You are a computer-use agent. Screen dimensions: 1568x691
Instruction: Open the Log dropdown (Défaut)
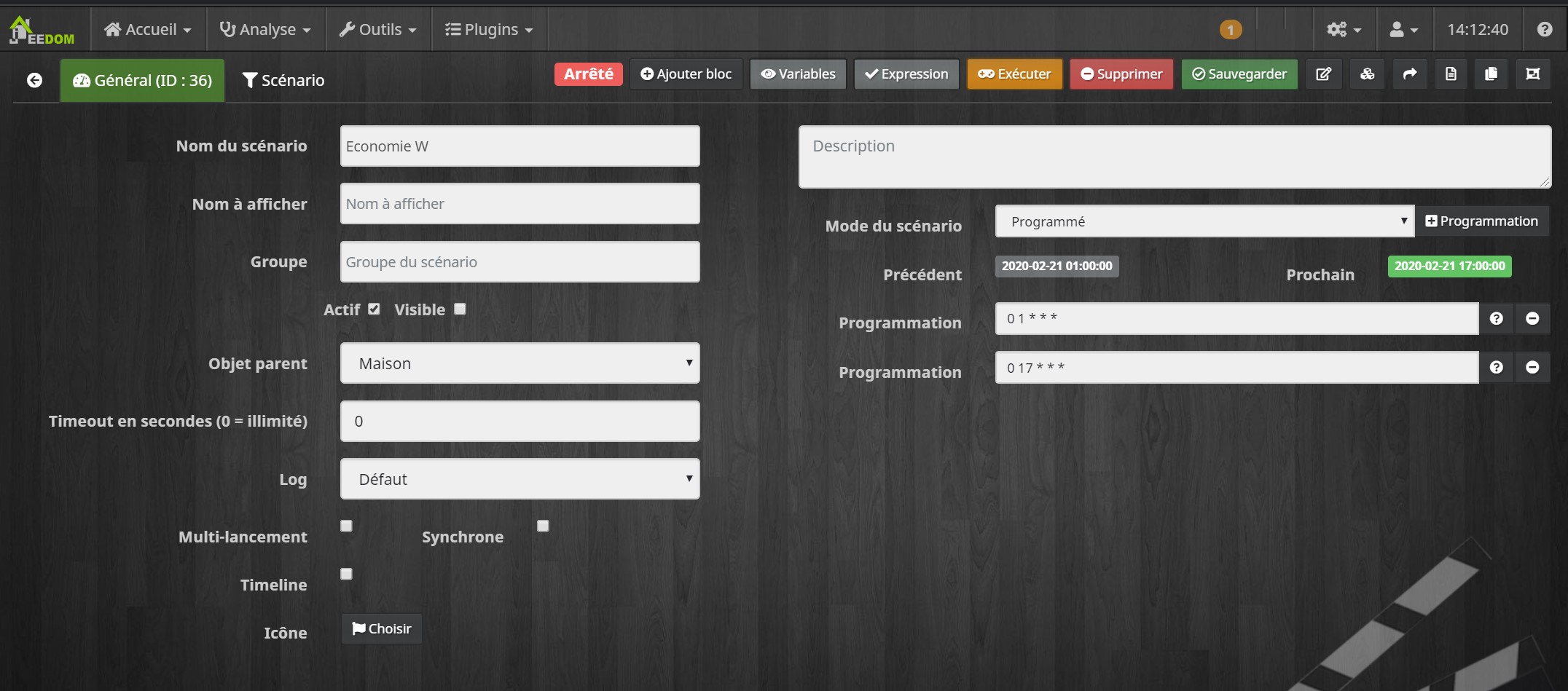pyautogui.click(x=520, y=479)
